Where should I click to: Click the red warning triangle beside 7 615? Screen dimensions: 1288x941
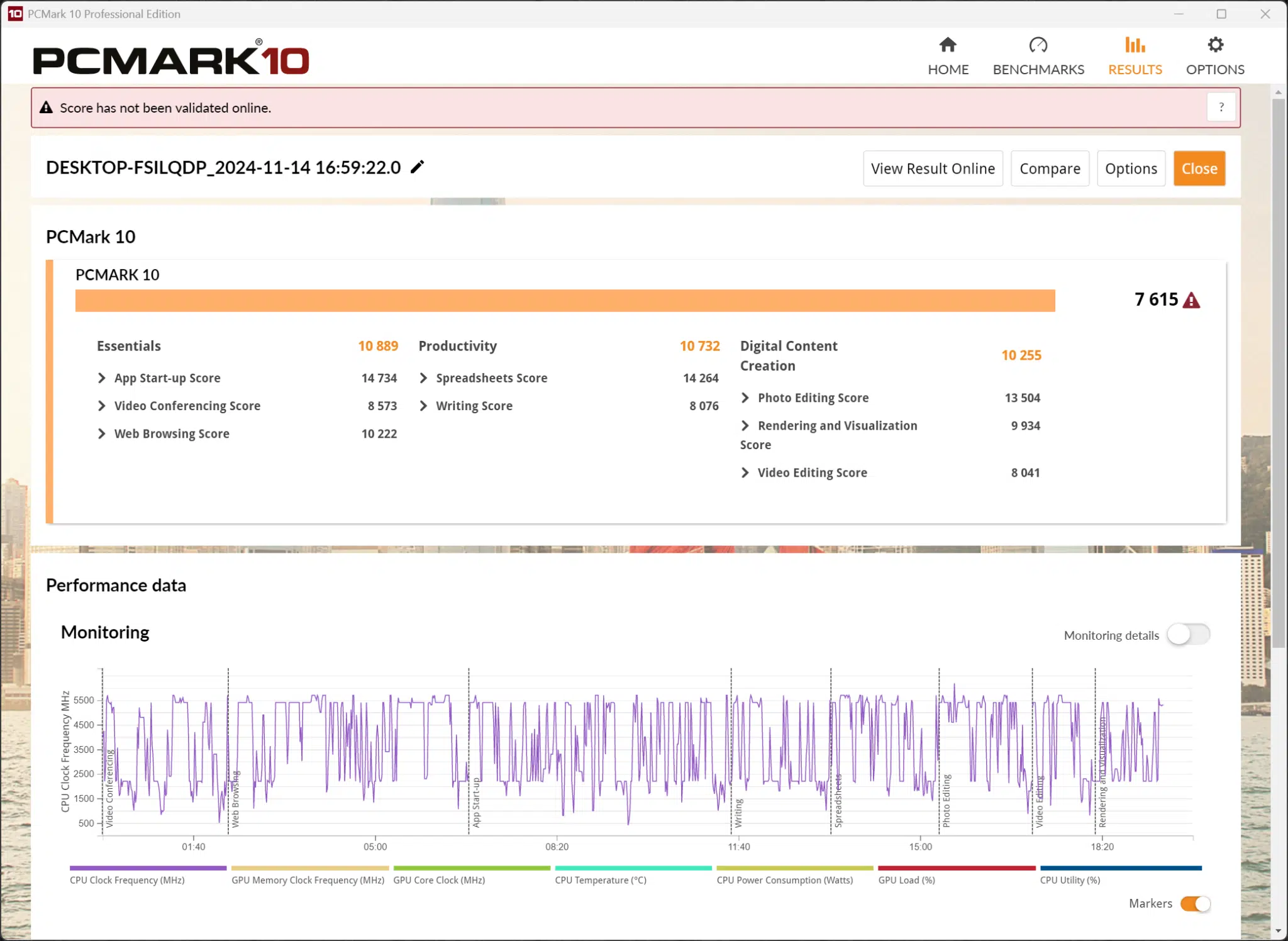pos(1191,301)
